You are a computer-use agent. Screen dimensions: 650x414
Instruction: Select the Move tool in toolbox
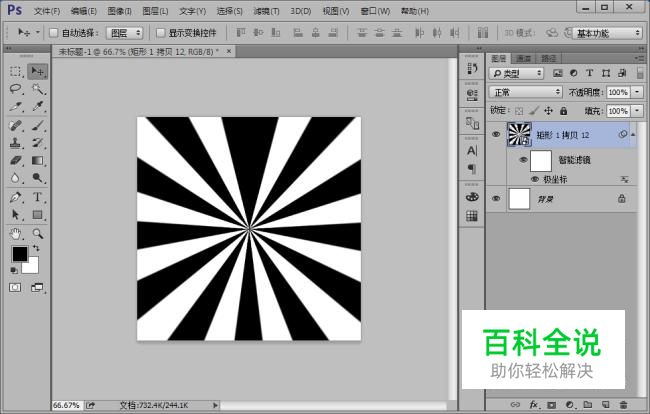point(37,71)
